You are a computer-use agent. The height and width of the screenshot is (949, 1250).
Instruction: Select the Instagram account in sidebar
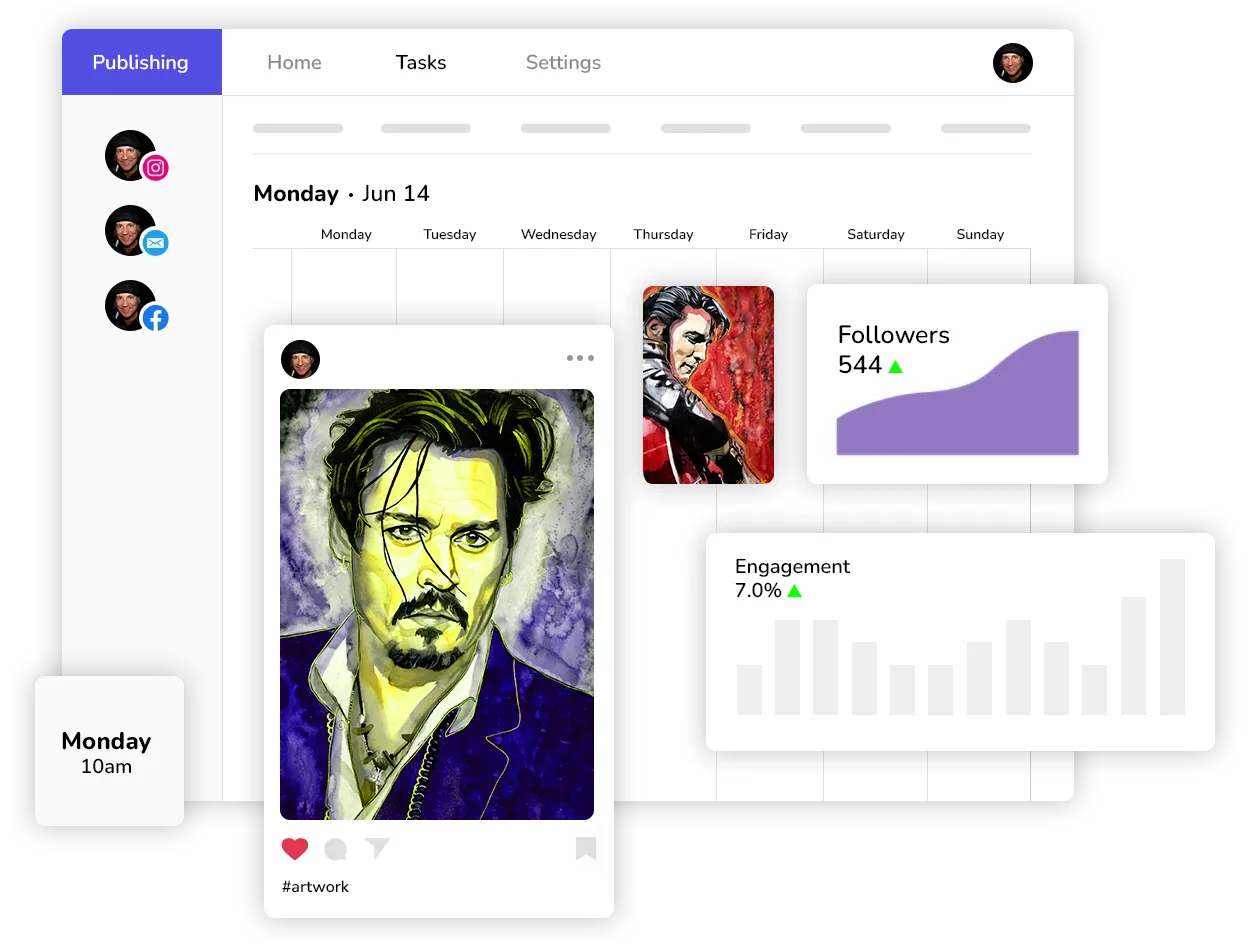click(135, 156)
